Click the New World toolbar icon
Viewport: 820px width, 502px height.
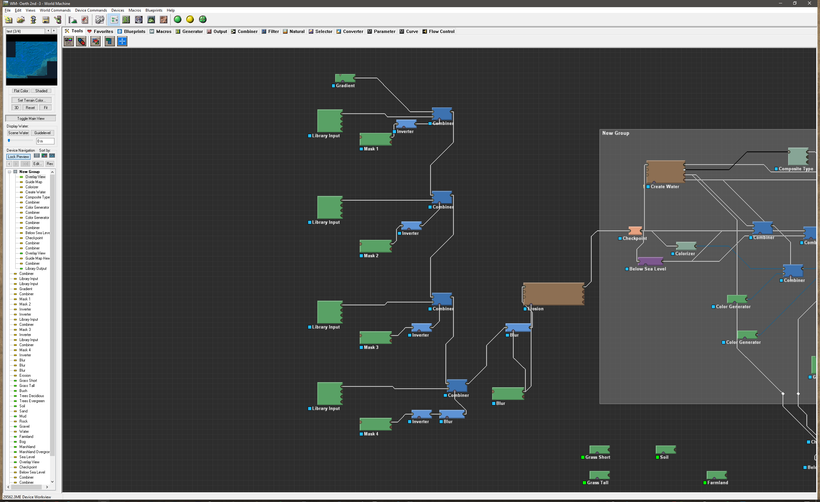click(x=8, y=20)
